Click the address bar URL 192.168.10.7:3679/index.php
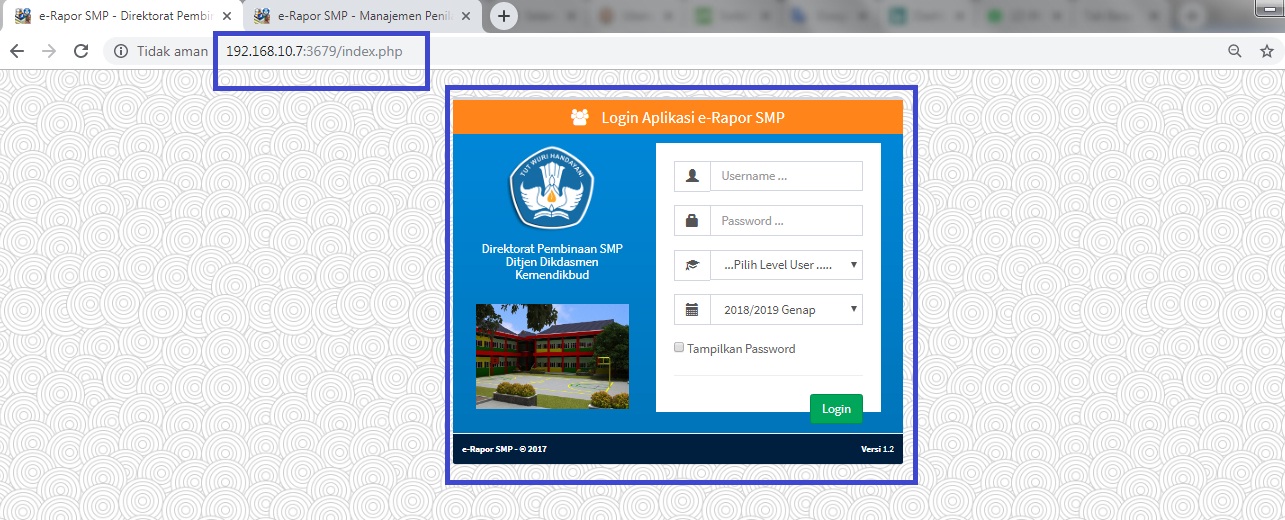Screen dimensions: 1285x520 314,51
